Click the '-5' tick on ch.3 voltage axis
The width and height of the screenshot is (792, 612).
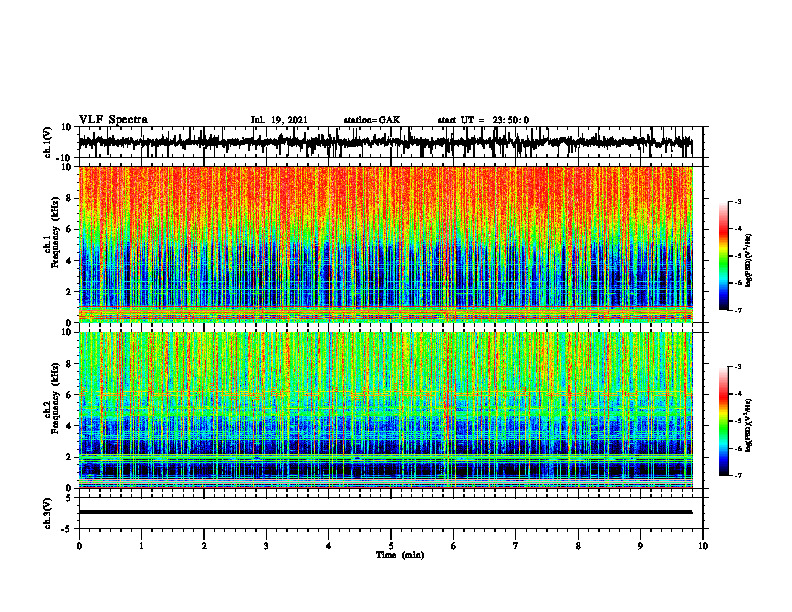coord(67,529)
